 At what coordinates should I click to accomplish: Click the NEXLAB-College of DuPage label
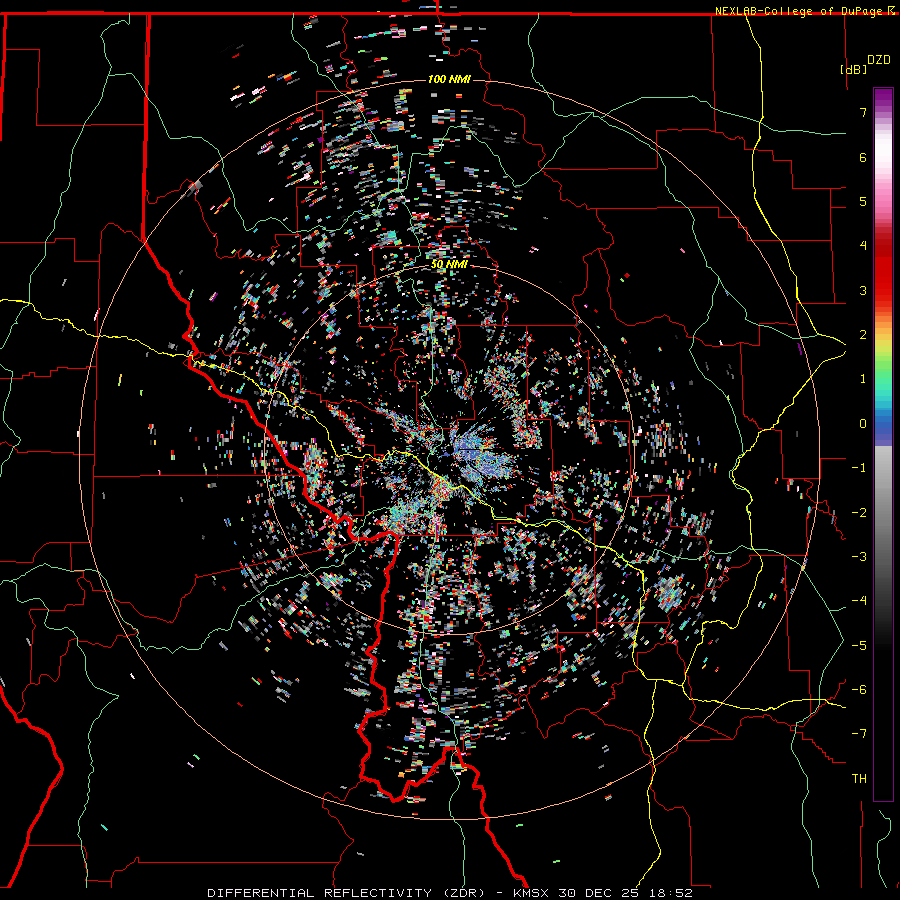click(798, 11)
